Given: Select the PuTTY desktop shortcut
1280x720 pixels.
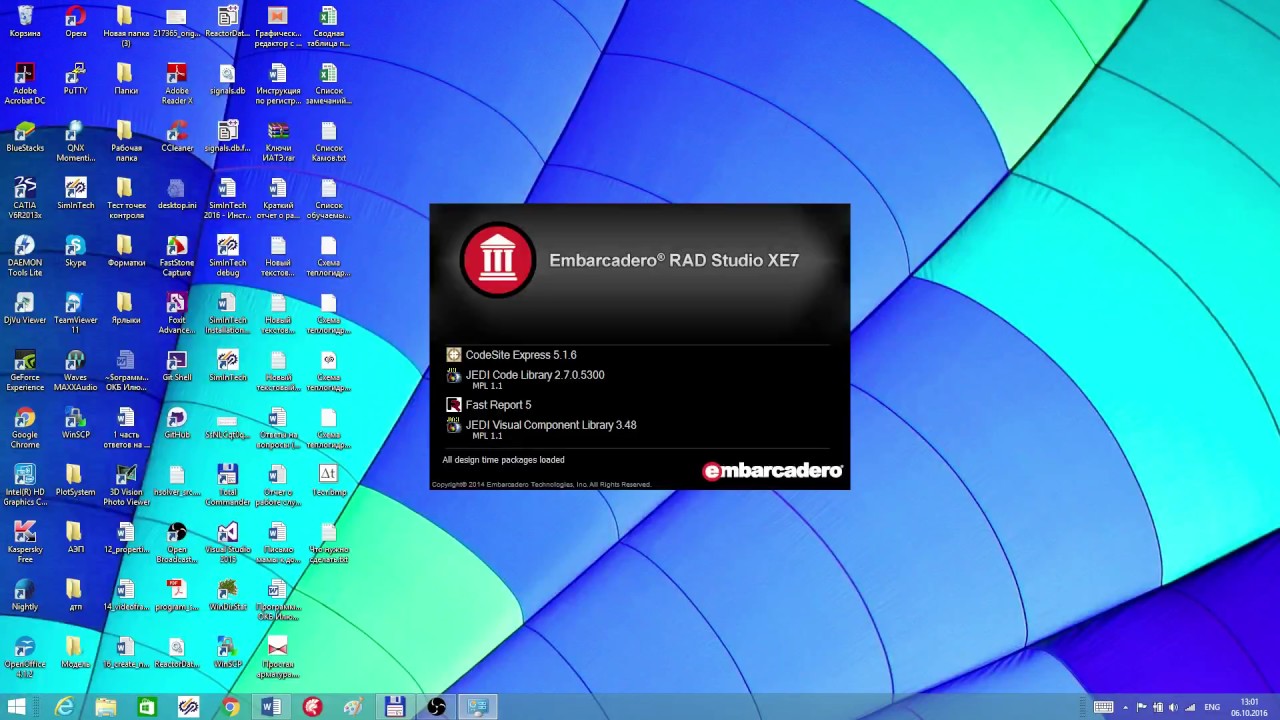Looking at the screenshot, I should [x=76, y=79].
